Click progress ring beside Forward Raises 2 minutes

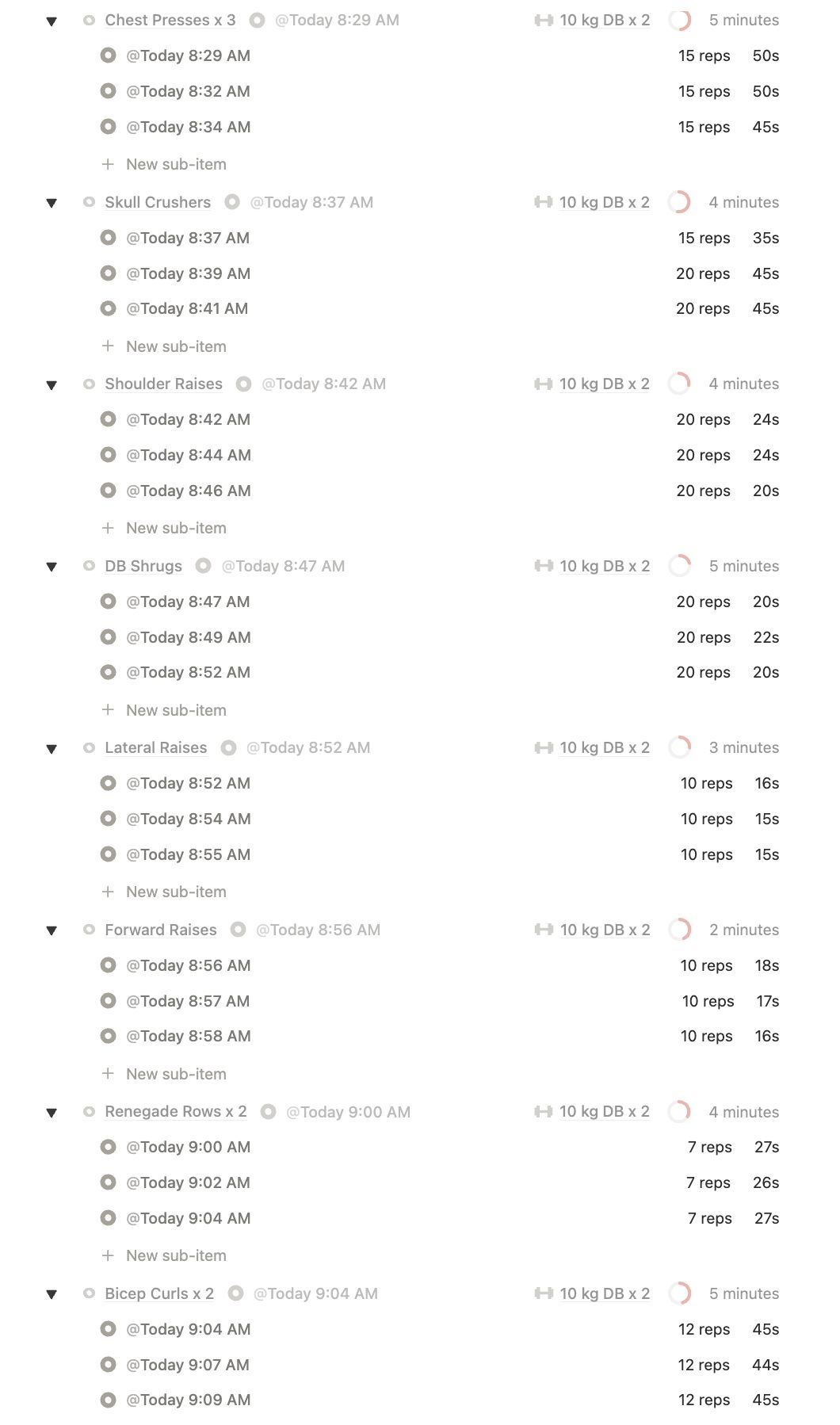[679, 930]
